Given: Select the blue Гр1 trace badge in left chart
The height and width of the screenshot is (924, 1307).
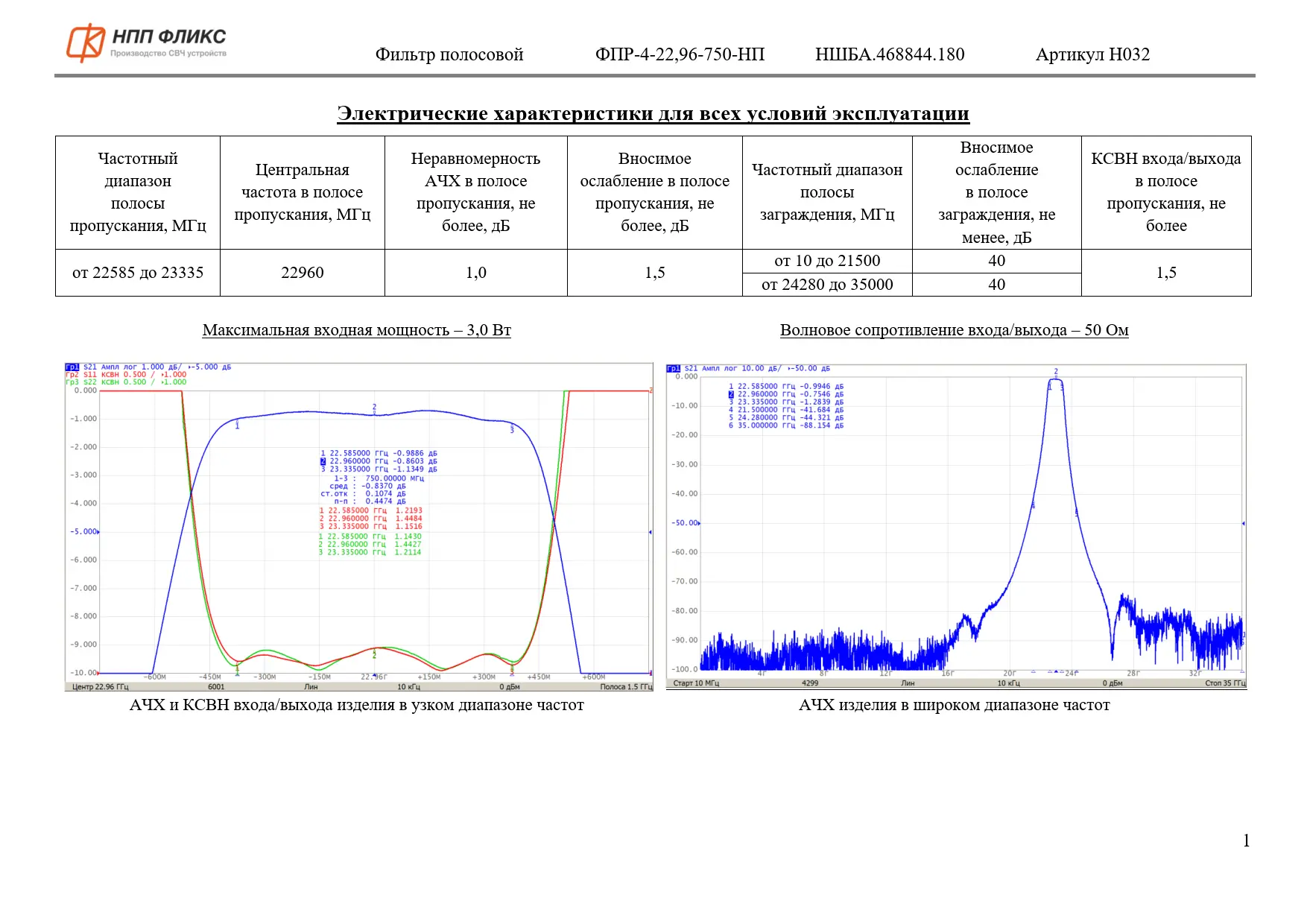Looking at the screenshot, I should pyautogui.click(x=72, y=367).
